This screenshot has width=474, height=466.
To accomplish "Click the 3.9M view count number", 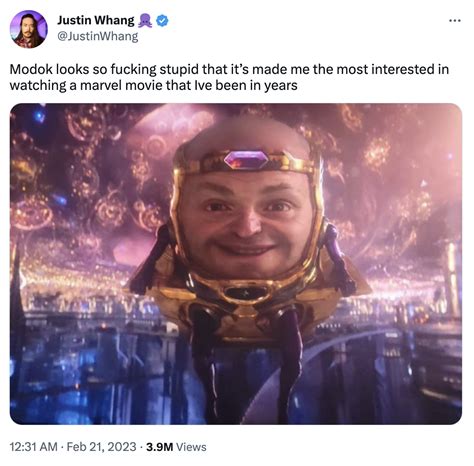I will click(159, 447).
